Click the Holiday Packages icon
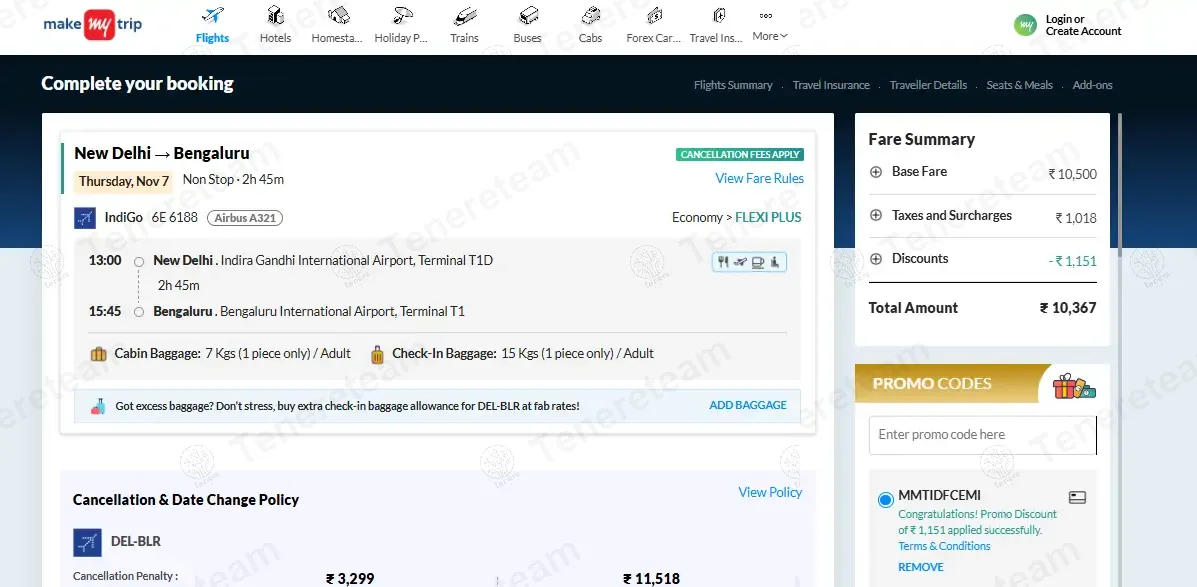 pyautogui.click(x=401, y=17)
